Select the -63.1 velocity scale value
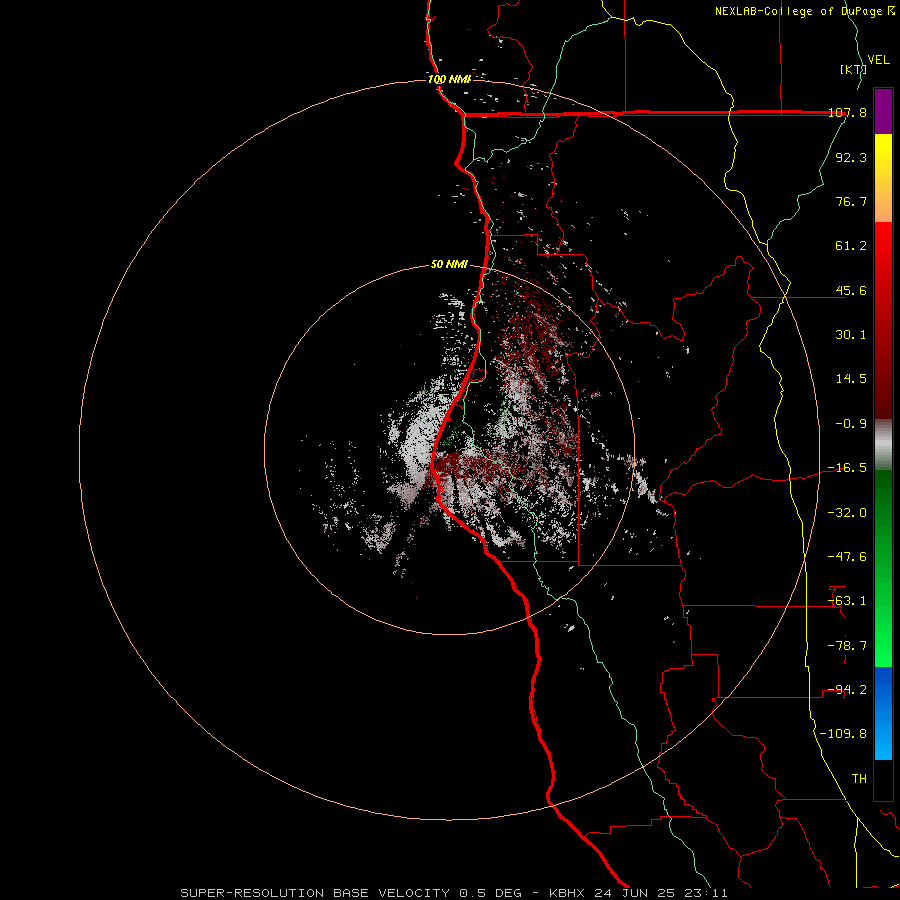The width and height of the screenshot is (900, 900). [848, 601]
